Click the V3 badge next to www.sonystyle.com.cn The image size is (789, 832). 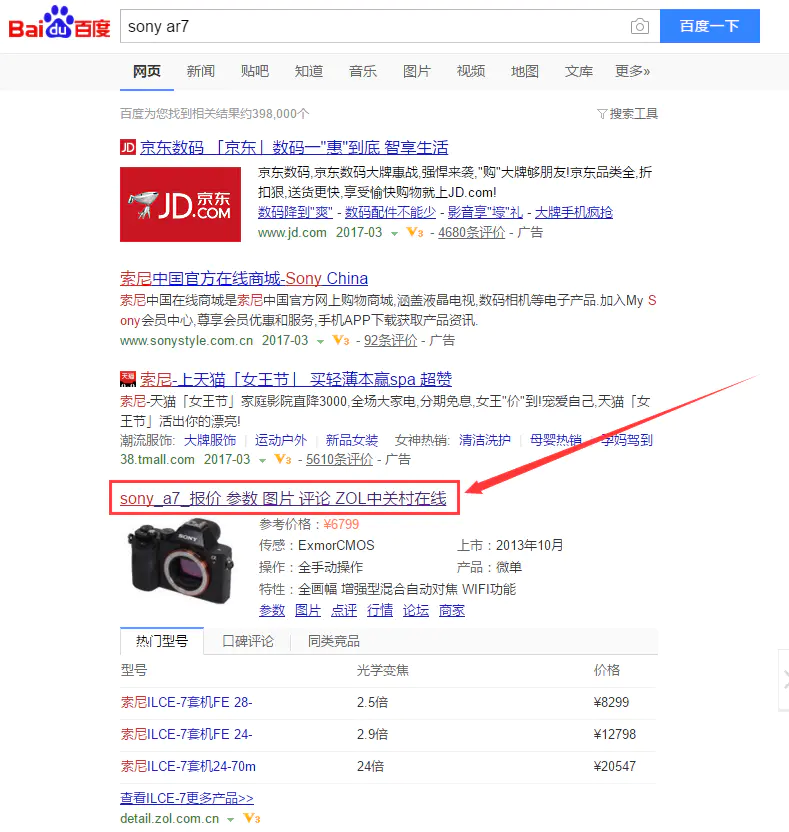[x=341, y=340]
